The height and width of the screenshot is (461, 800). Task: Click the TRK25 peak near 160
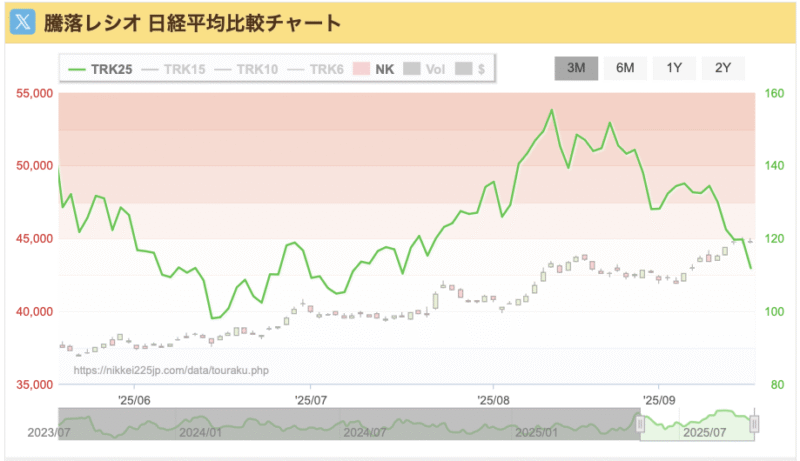552,110
